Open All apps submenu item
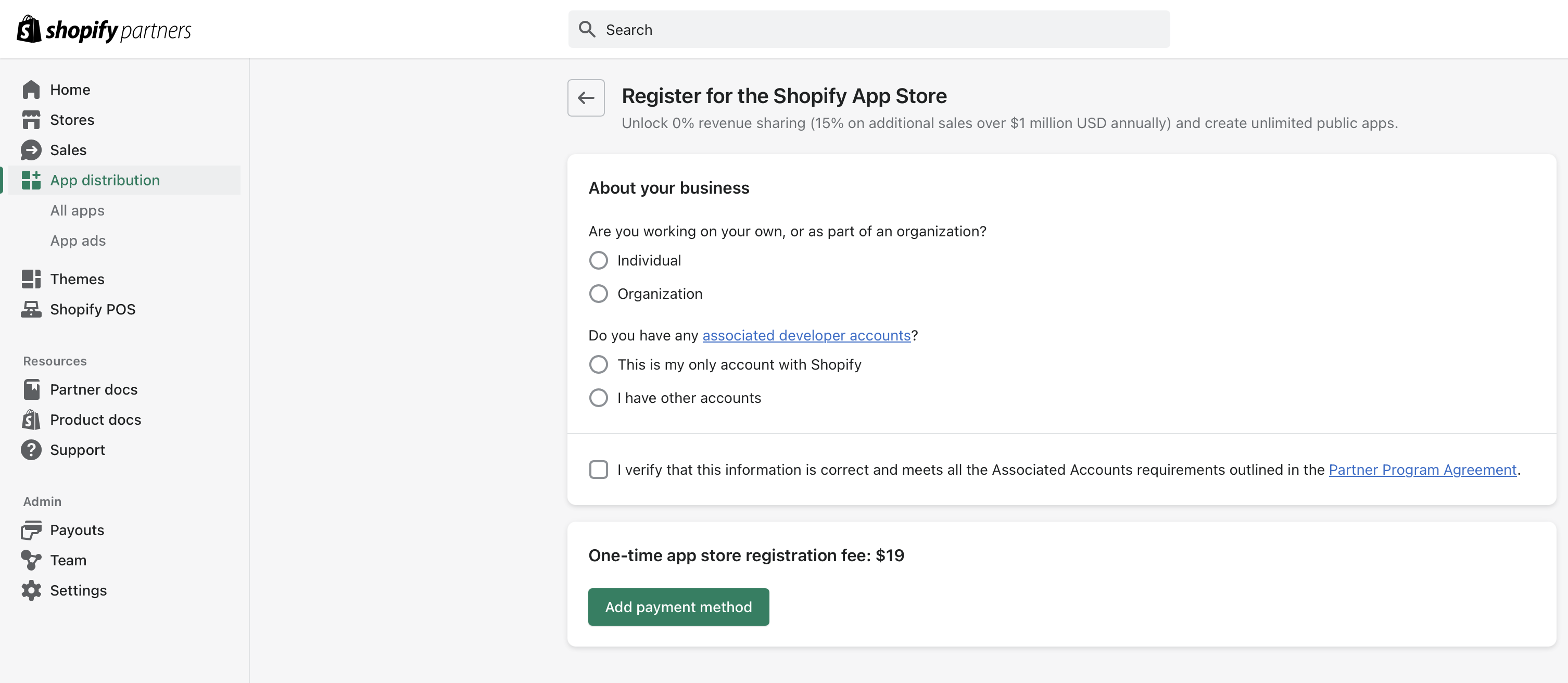Screen dimensions: 1568x683 click(77, 211)
